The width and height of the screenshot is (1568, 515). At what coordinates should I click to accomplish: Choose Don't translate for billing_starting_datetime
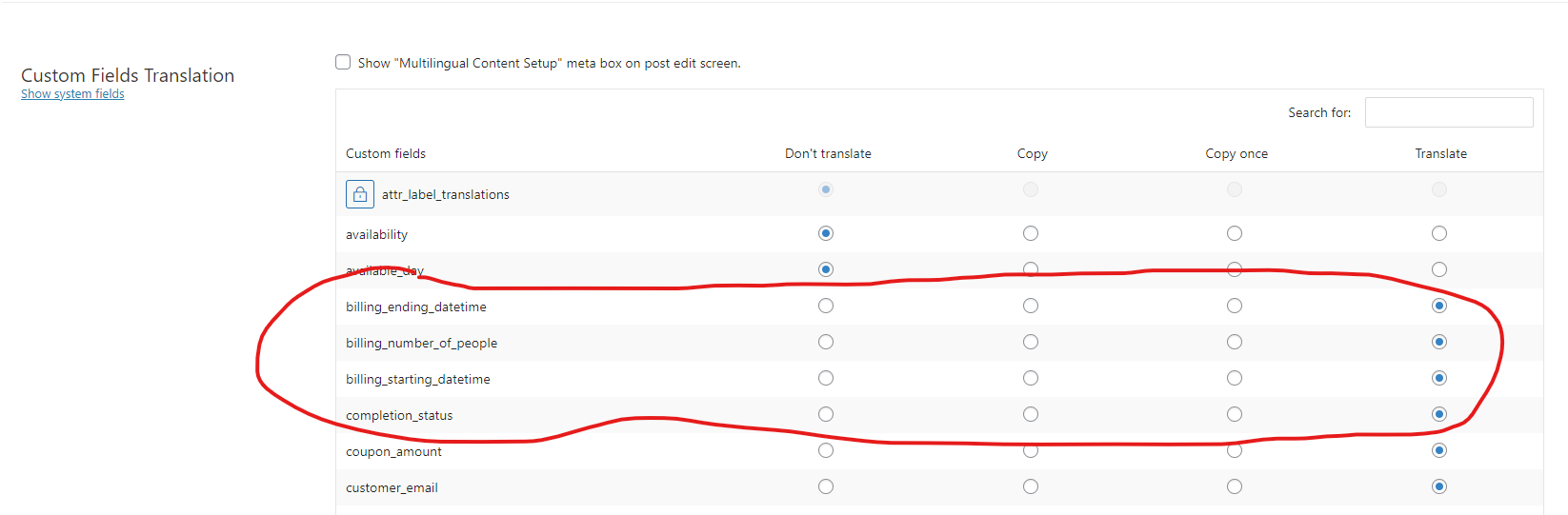[x=826, y=378]
